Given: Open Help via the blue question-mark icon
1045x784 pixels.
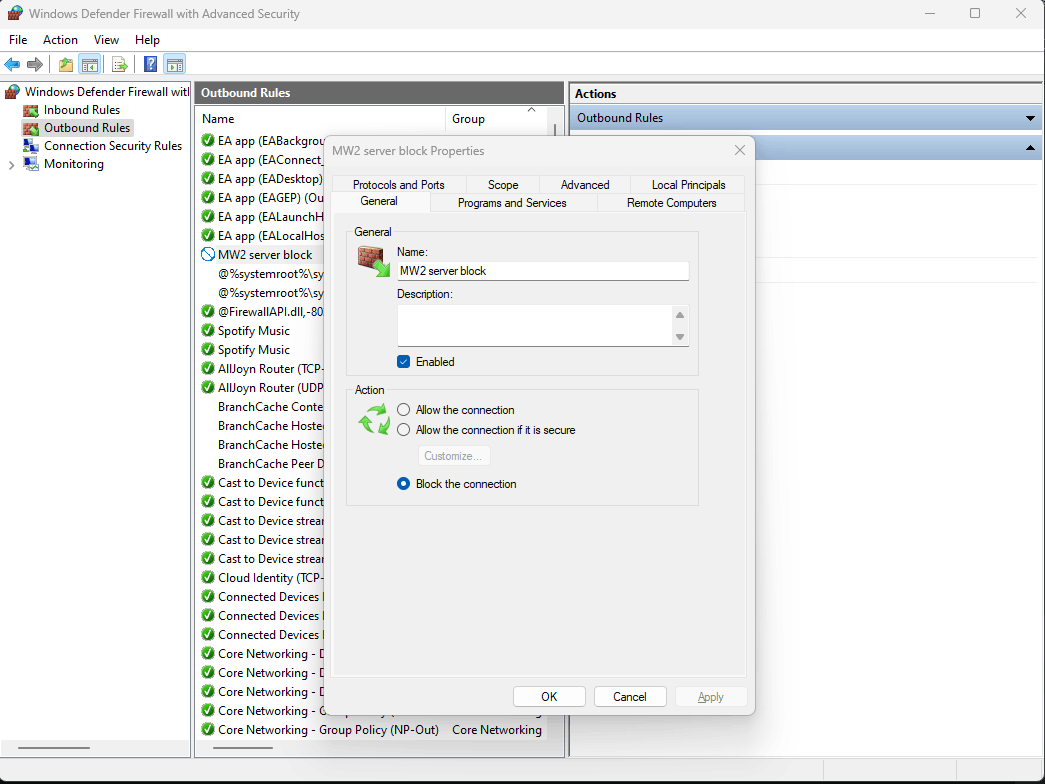Looking at the screenshot, I should [151, 65].
